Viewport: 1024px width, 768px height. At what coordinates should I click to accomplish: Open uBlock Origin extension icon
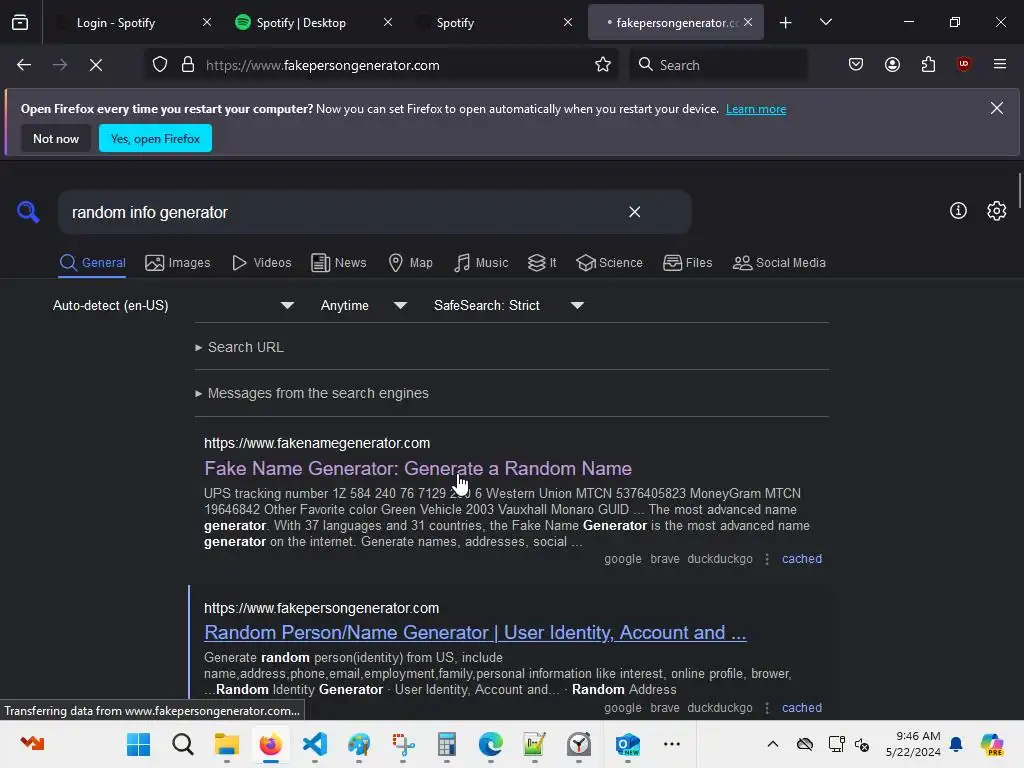click(x=963, y=64)
